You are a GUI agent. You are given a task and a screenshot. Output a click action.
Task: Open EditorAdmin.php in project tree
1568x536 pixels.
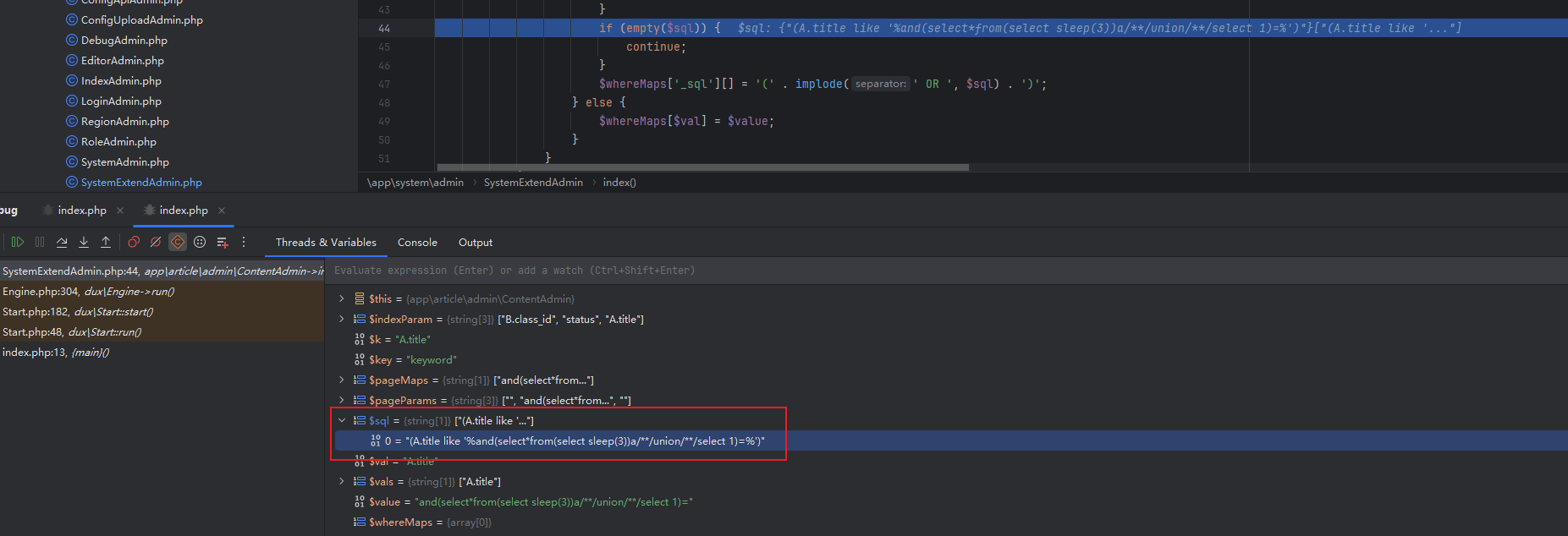[x=122, y=60]
